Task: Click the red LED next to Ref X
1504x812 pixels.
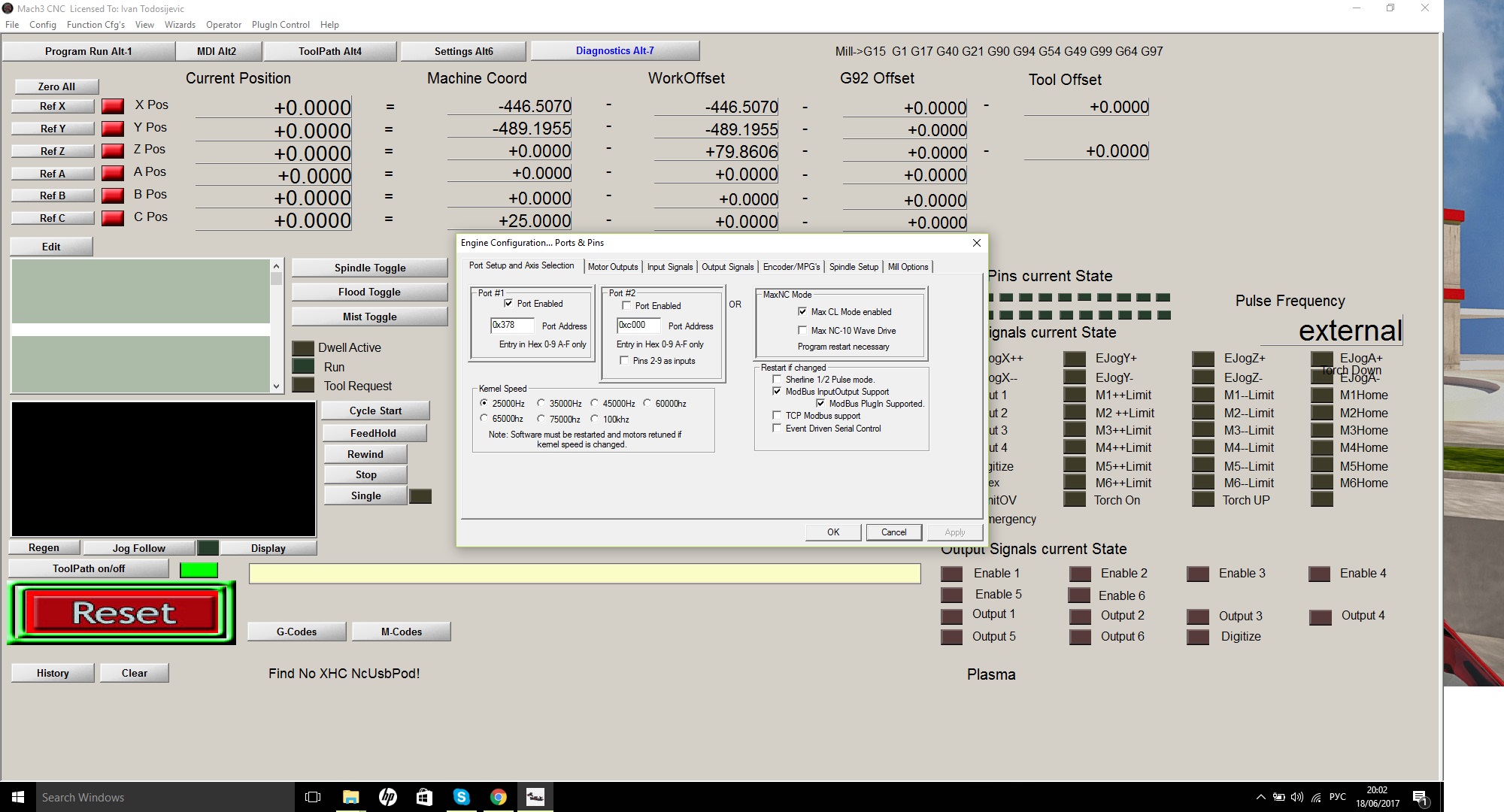Action: [x=113, y=106]
